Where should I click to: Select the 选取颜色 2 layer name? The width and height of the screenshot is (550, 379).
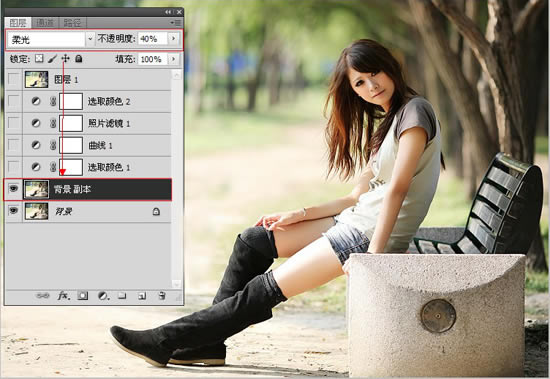[109, 101]
